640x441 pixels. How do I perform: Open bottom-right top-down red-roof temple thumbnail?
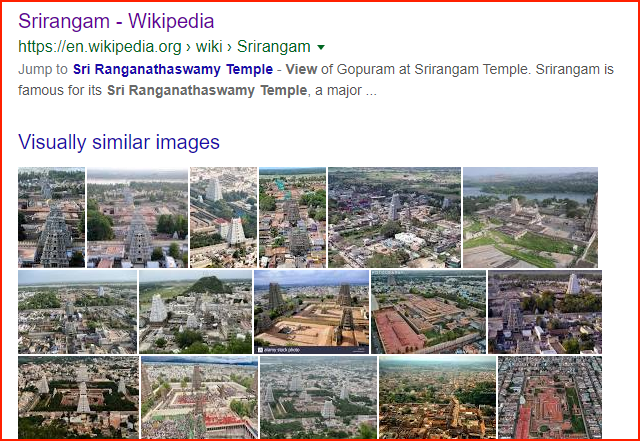point(550,397)
